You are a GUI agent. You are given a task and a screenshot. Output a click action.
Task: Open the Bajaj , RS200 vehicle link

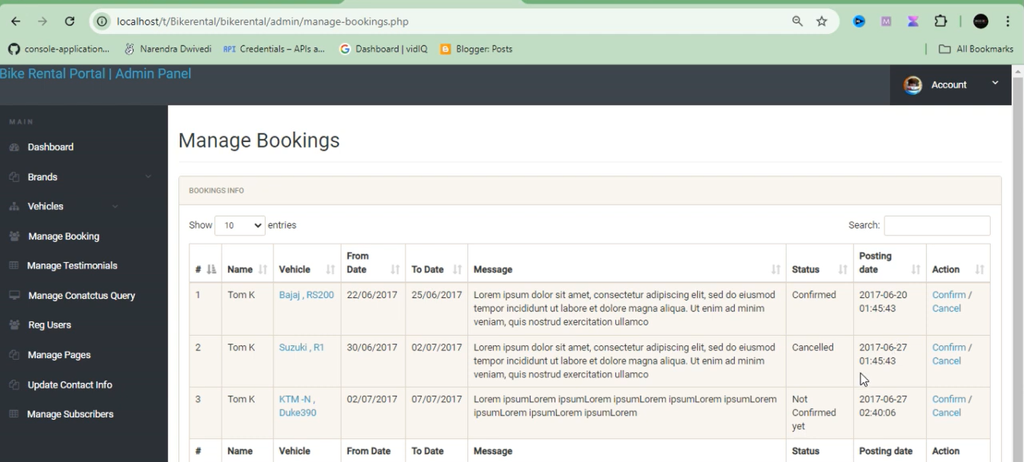pos(306,295)
